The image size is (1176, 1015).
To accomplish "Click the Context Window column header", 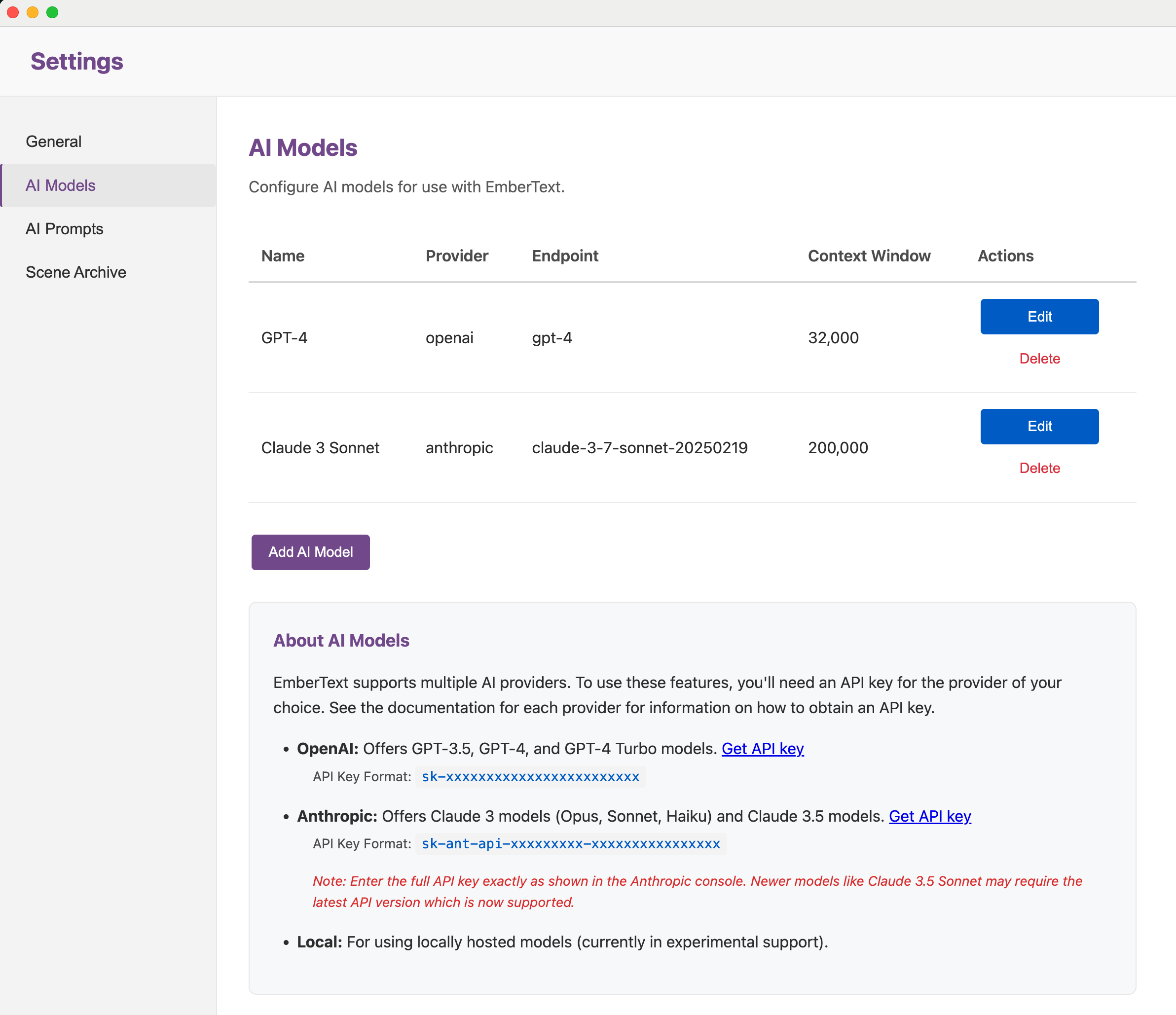I will tap(869, 256).
